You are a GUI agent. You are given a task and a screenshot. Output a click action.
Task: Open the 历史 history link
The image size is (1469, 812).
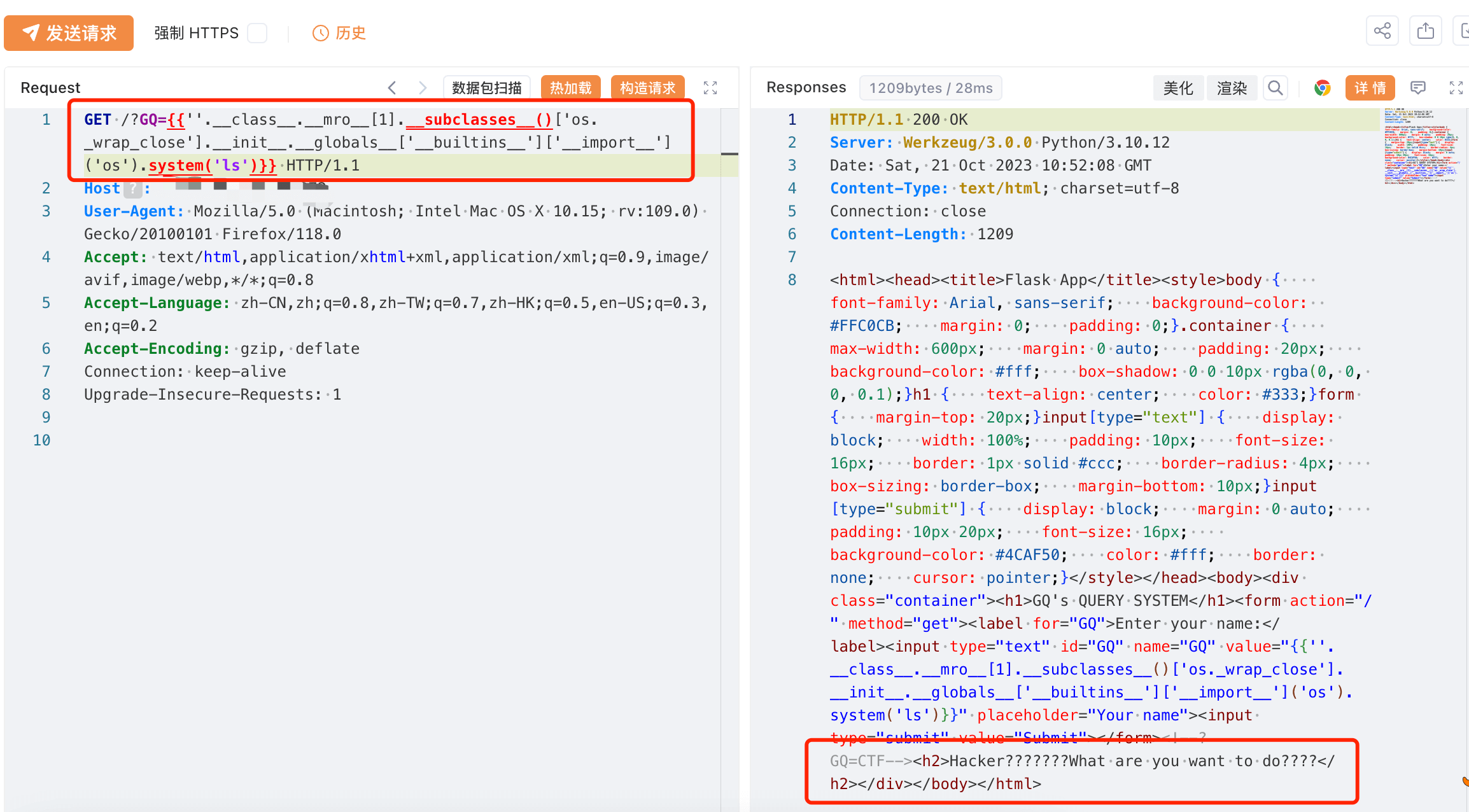coord(339,33)
